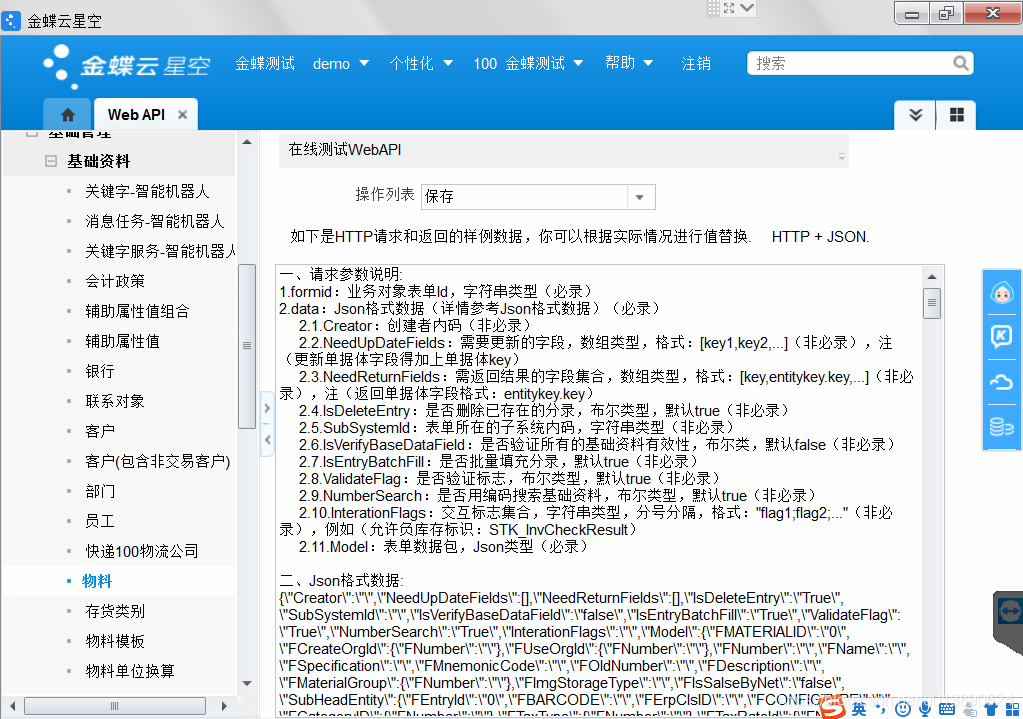Open the K chat sidebar icon
The image size is (1023, 719).
click(1001, 337)
